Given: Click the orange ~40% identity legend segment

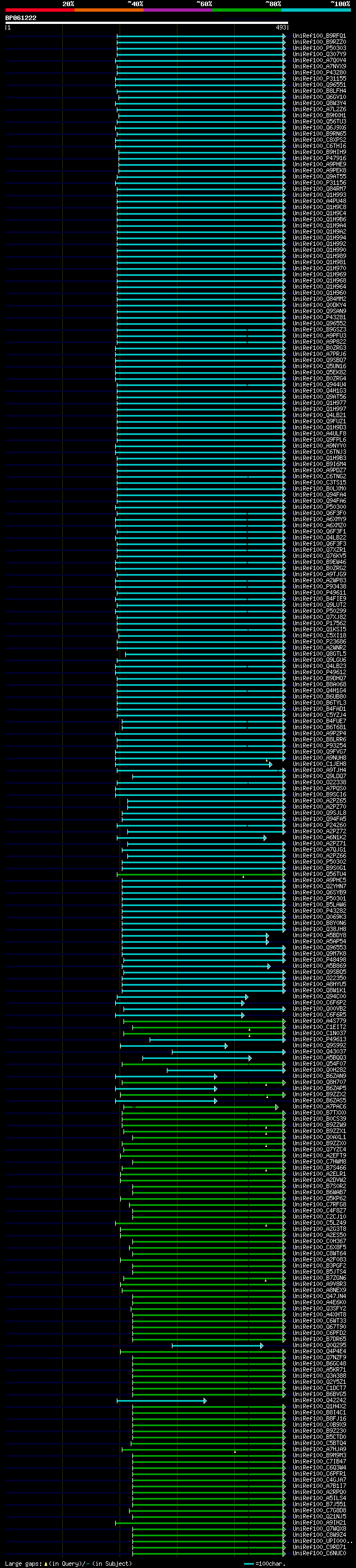Looking at the screenshot, I should 109,11.
